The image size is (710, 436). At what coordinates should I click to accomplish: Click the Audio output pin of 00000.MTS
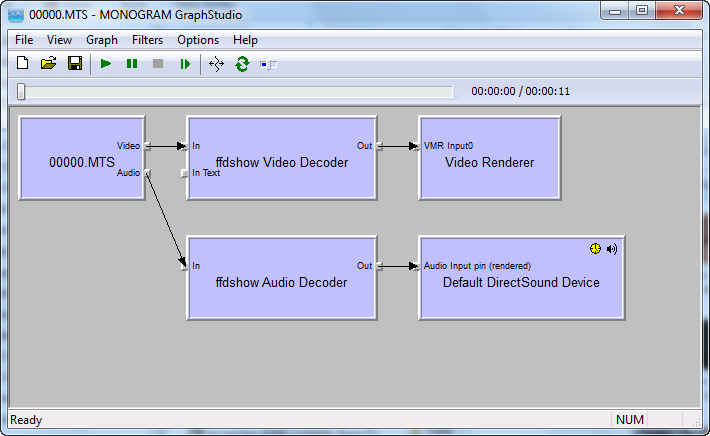pos(148,173)
